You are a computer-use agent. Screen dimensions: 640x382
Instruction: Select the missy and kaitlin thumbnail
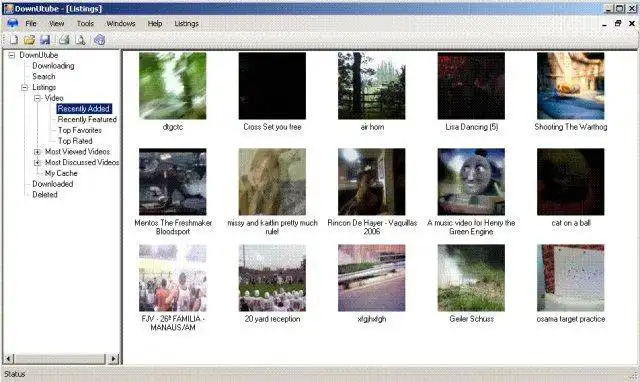coord(272,182)
